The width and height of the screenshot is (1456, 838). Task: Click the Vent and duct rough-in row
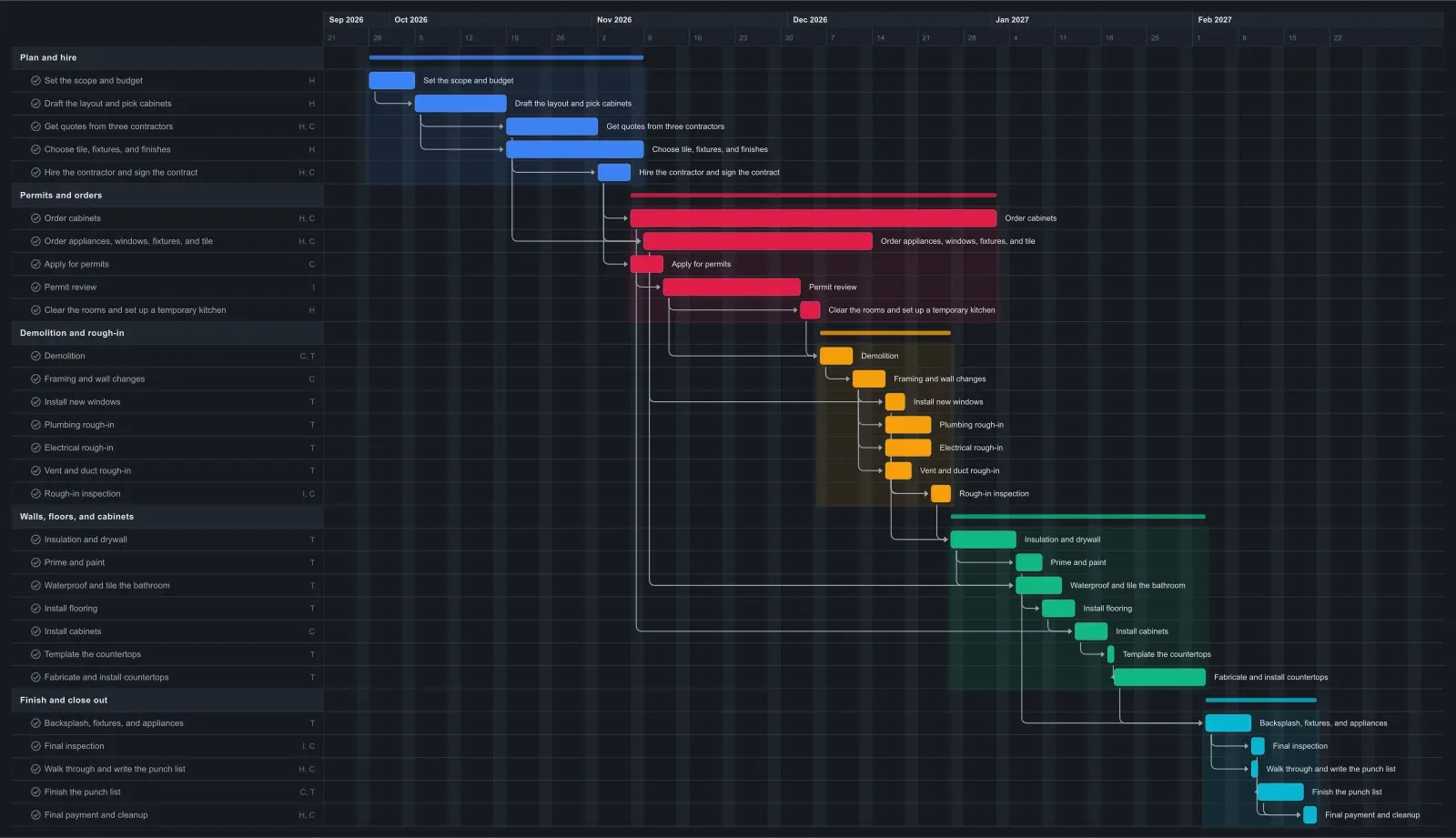(167, 470)
